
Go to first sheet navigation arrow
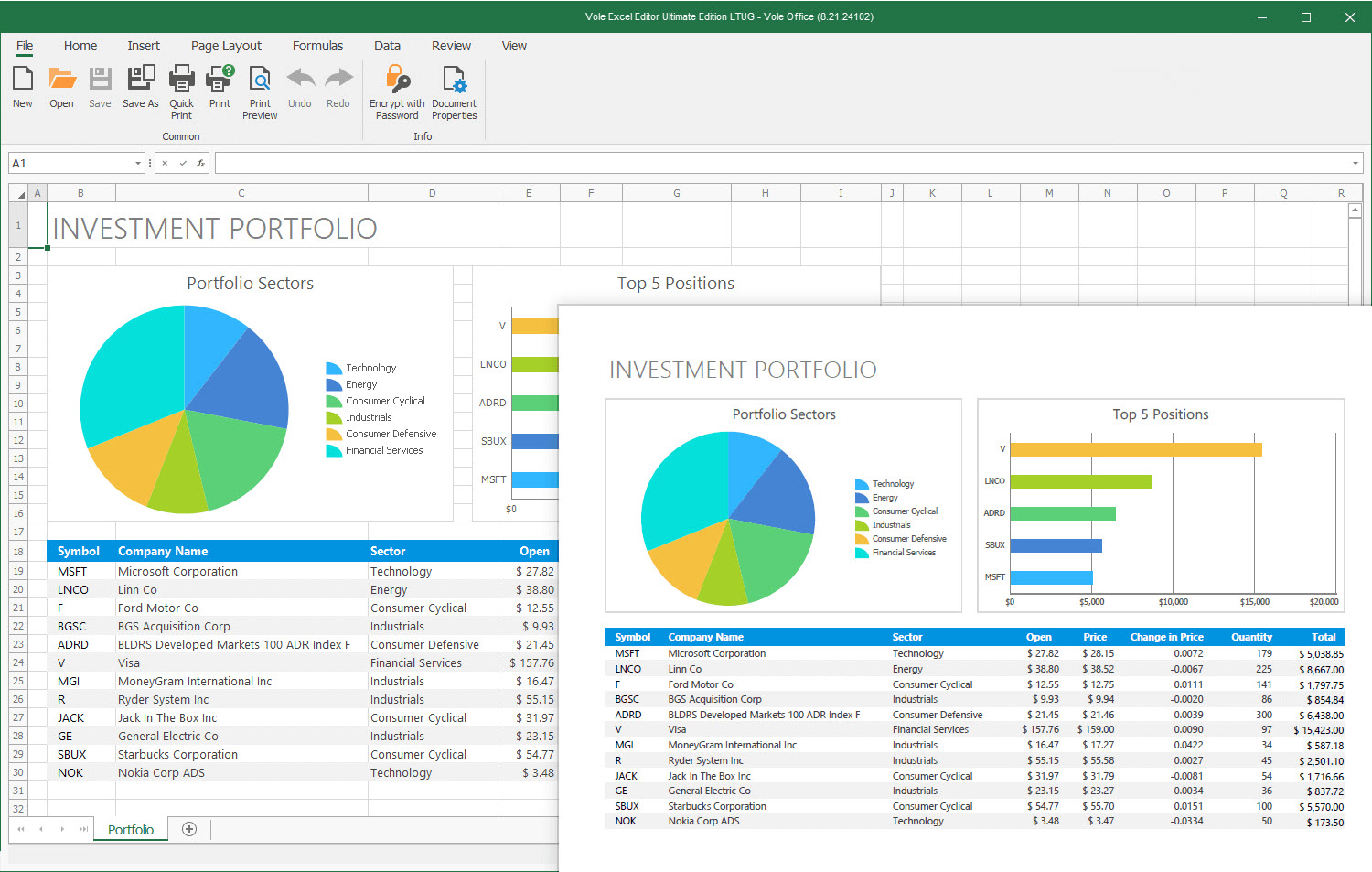point(20,829)
